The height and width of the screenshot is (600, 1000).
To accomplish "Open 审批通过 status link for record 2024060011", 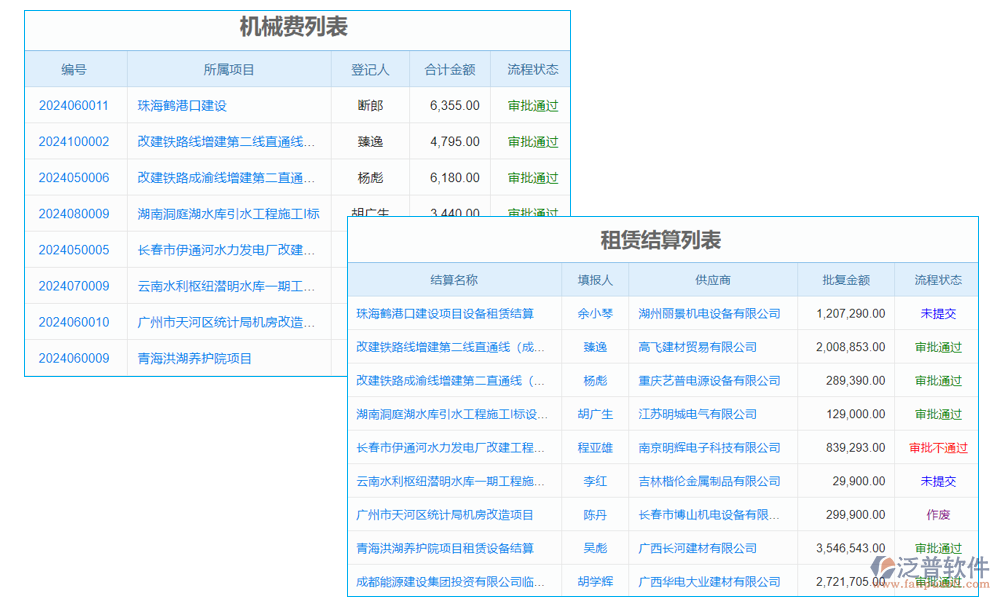I will [530, 105].
